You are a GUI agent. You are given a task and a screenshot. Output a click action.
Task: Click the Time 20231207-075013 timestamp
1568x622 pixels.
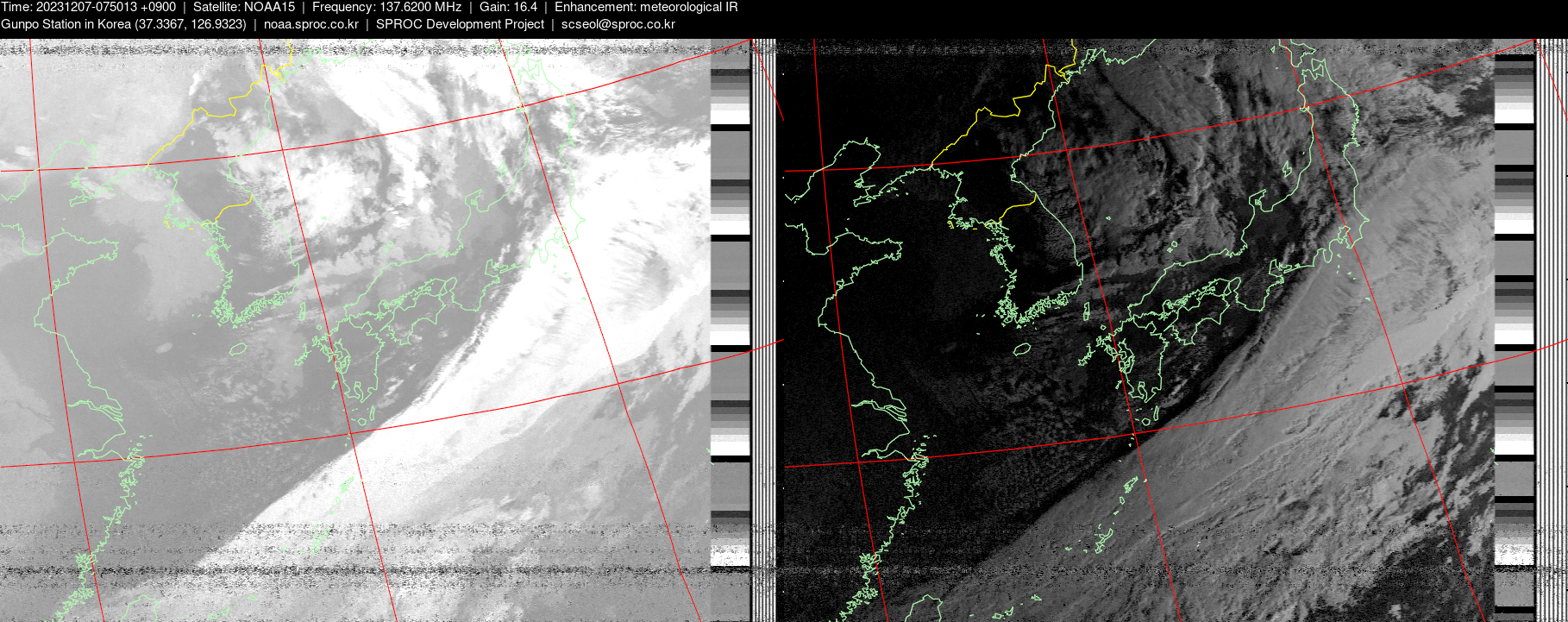point(88,7)
